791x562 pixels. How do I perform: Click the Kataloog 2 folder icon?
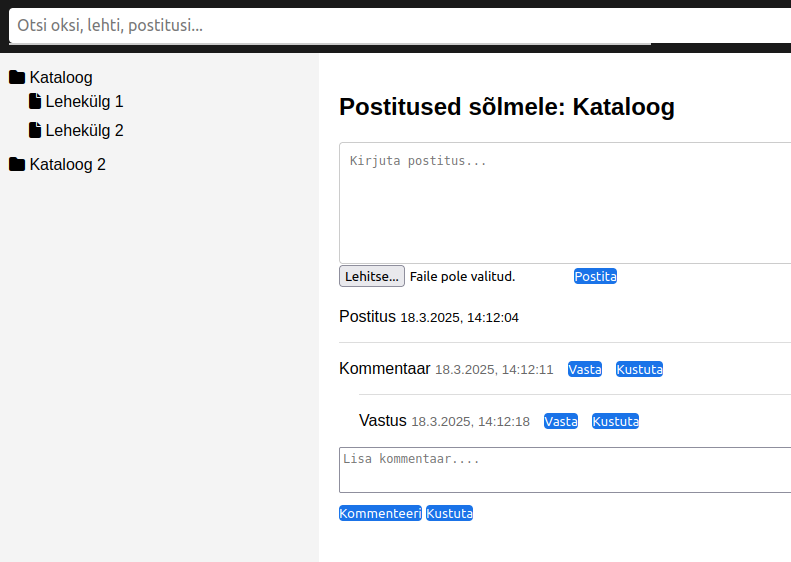pos(17,165)
